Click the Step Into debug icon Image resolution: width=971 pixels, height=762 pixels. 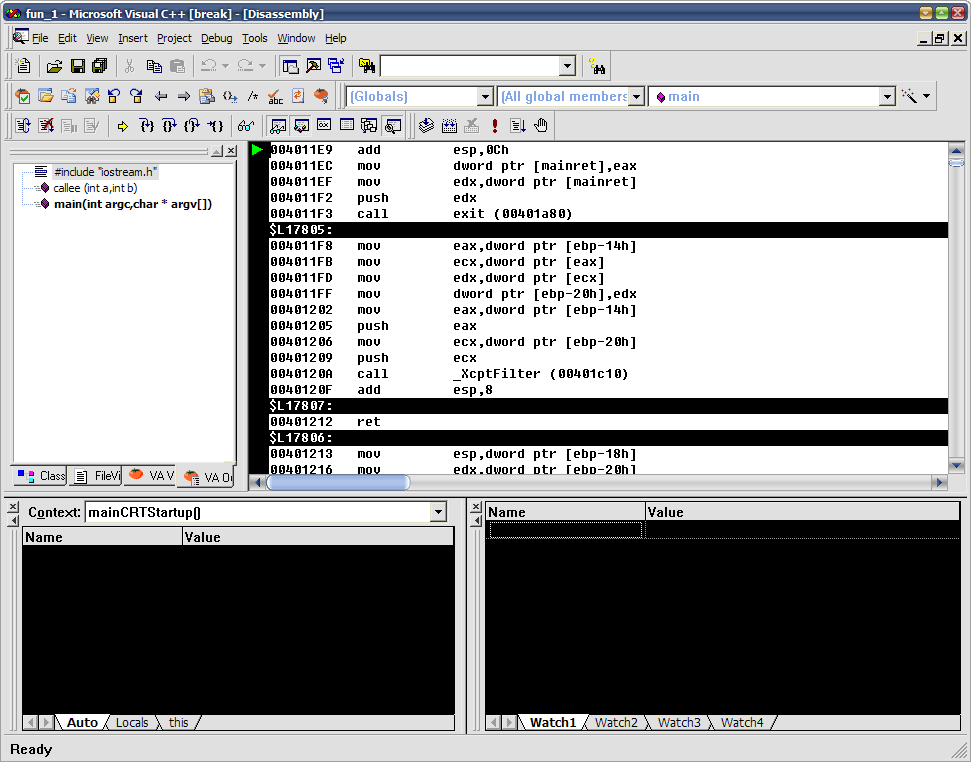pos(146,126)
